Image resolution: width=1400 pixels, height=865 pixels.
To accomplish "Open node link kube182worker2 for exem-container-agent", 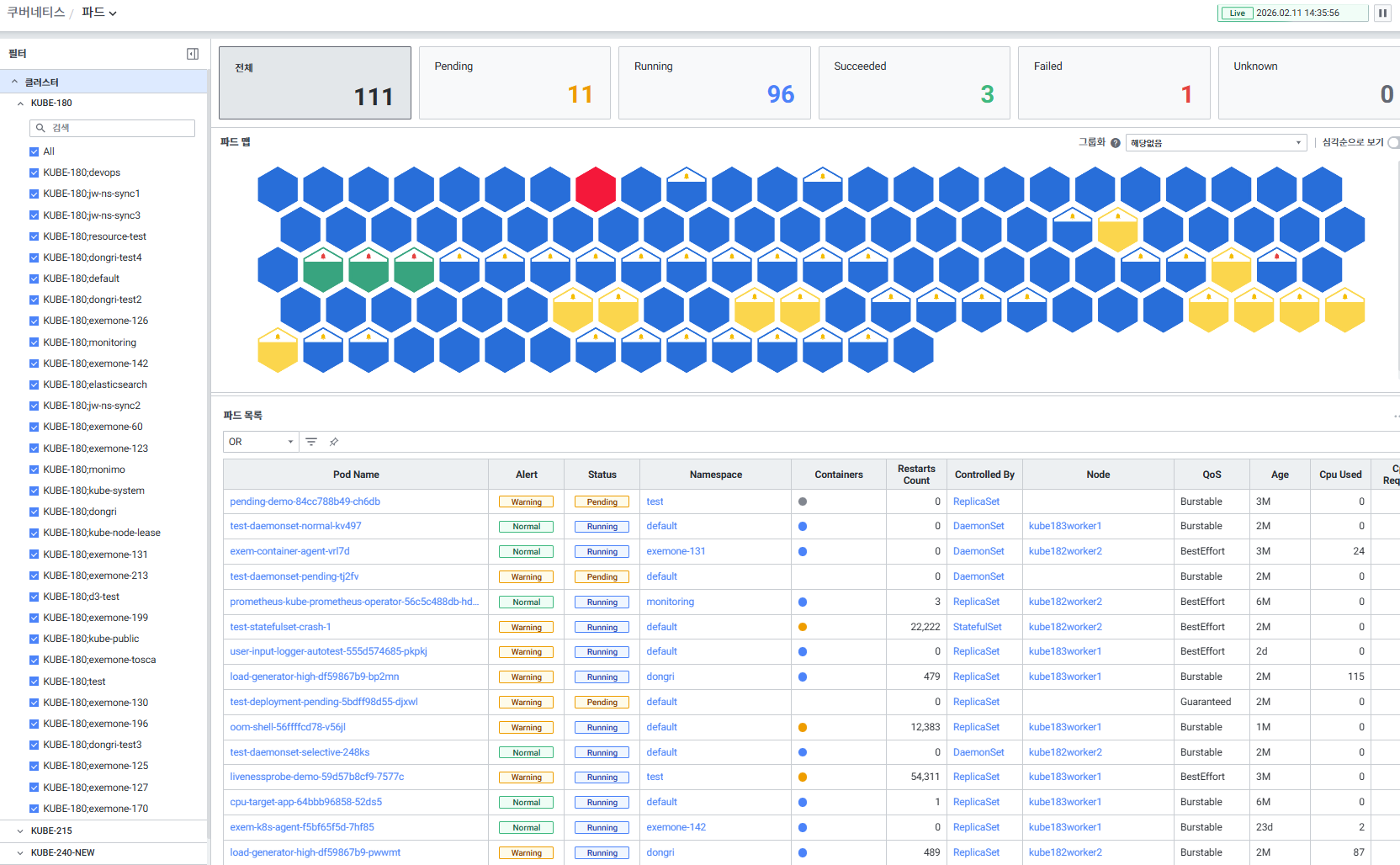I will pos(1064,551).
